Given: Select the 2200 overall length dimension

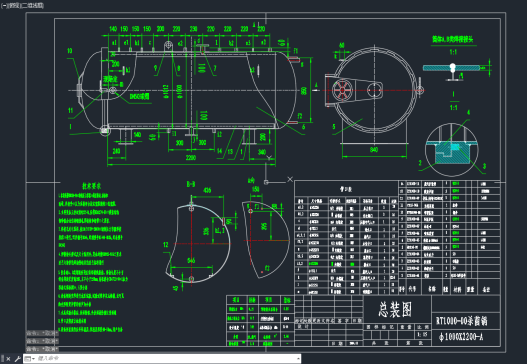Looking at the screenshot, I should tap(191, 158).
